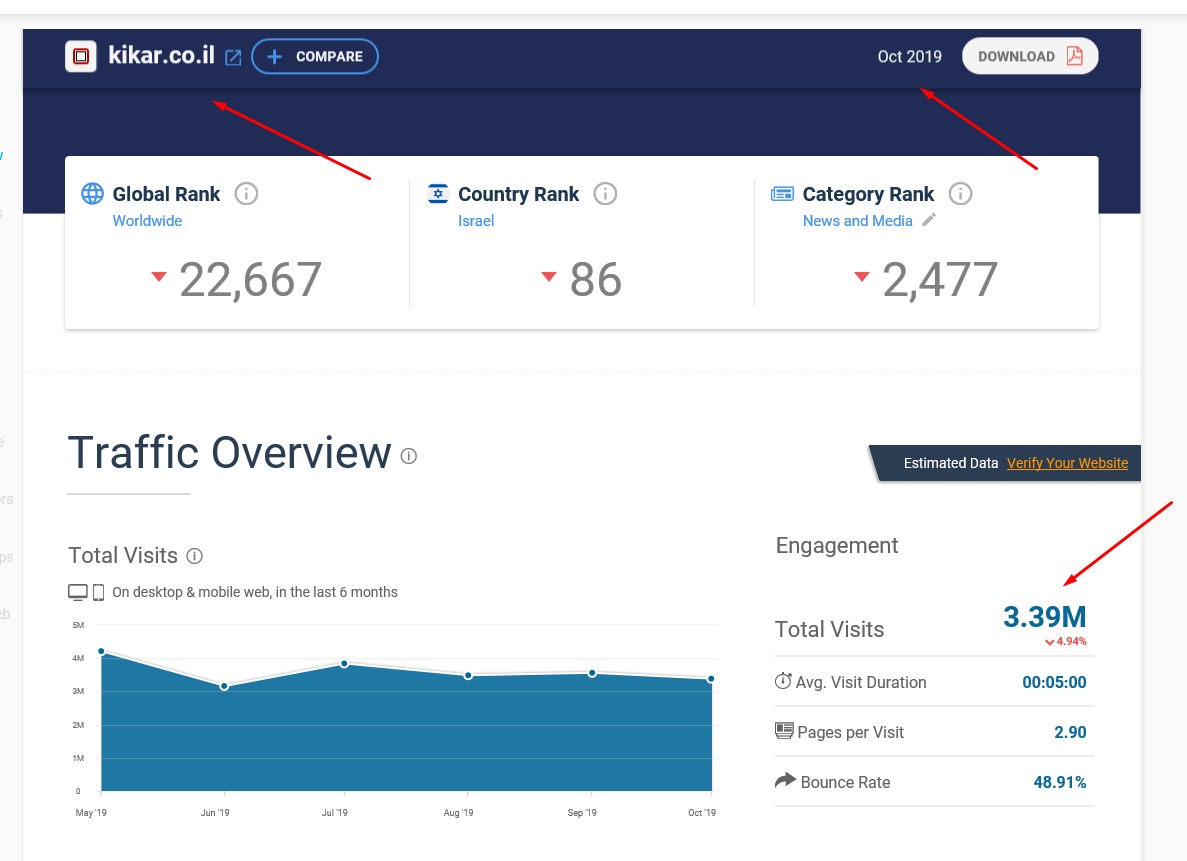
Task: Open kikar.co.il via external link icon
Action: click(x=233, y=57)
